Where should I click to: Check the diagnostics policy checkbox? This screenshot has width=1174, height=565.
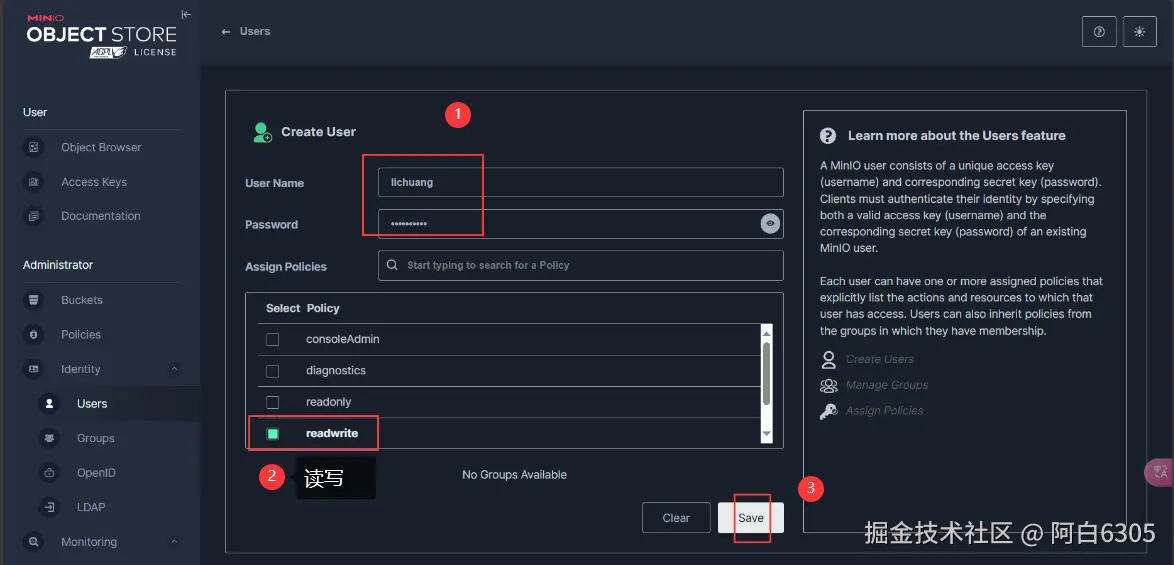tap(273, 371)
